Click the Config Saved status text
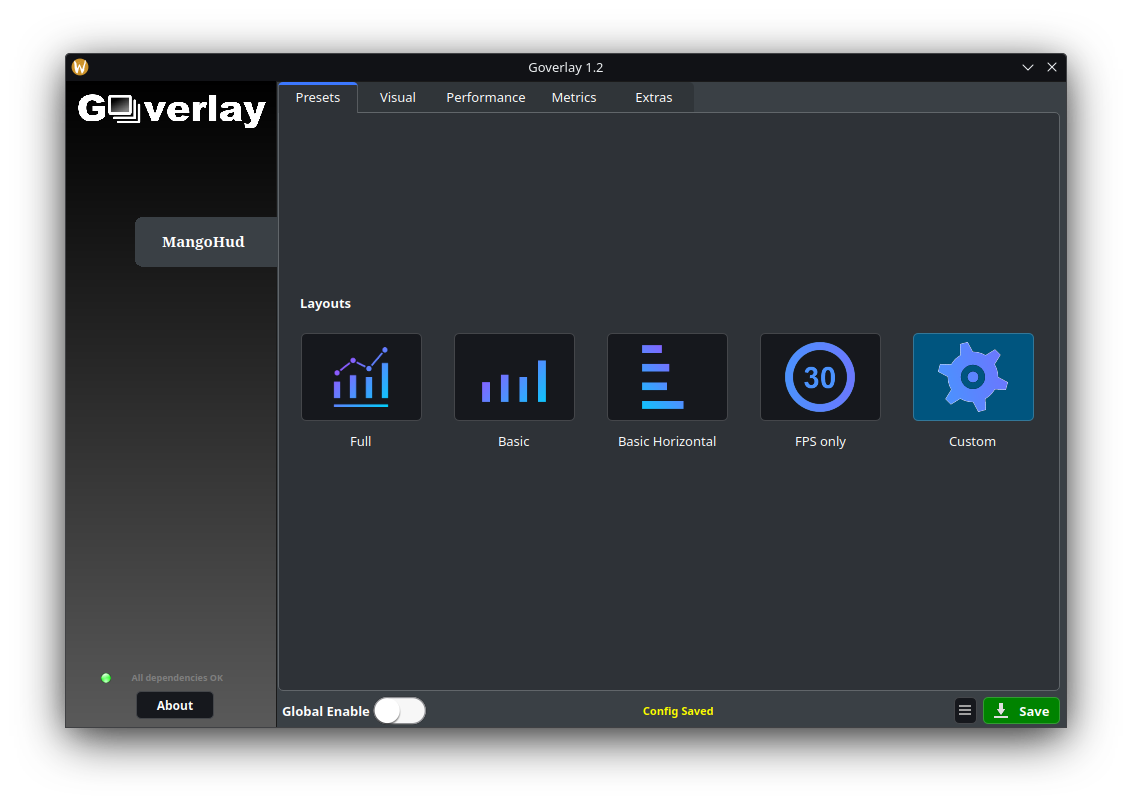The height and width of the screenshot is (805, 1132). (x=678, y=711)
